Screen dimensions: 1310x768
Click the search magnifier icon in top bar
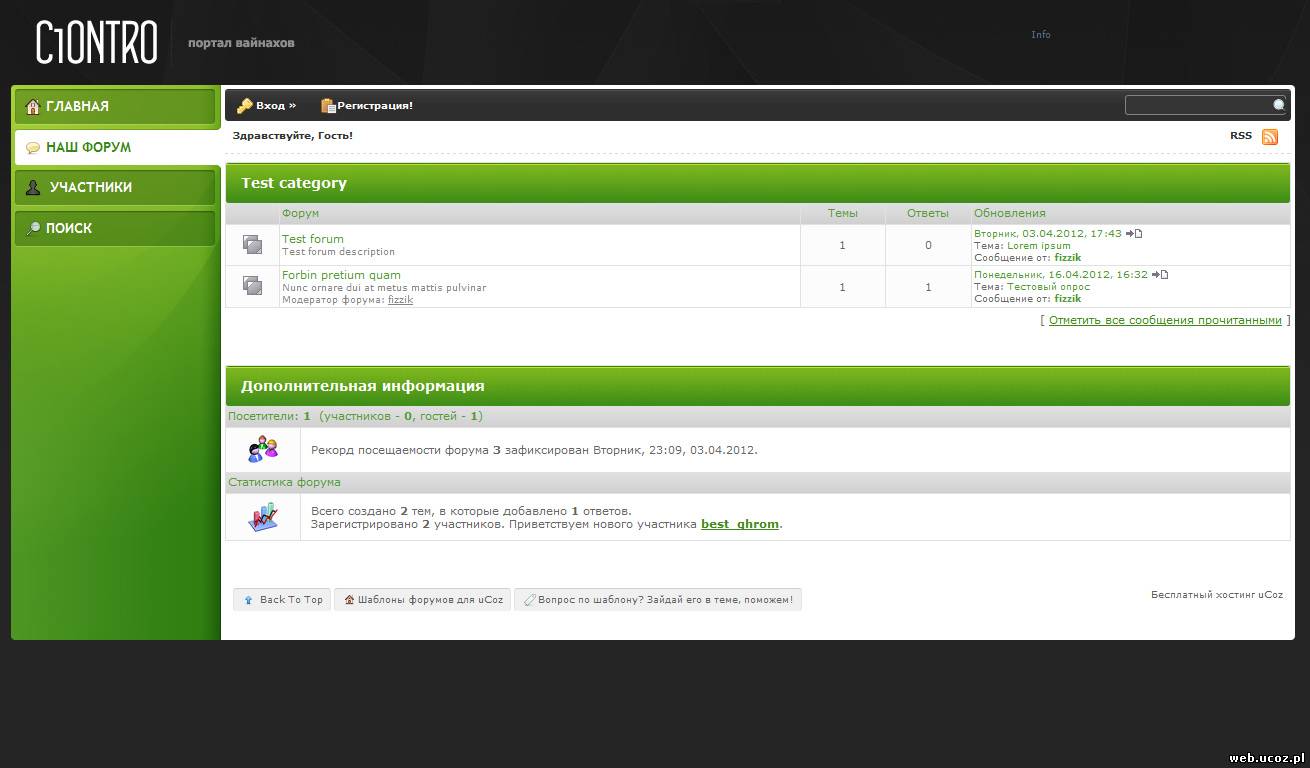click(x=1278, y=105)
